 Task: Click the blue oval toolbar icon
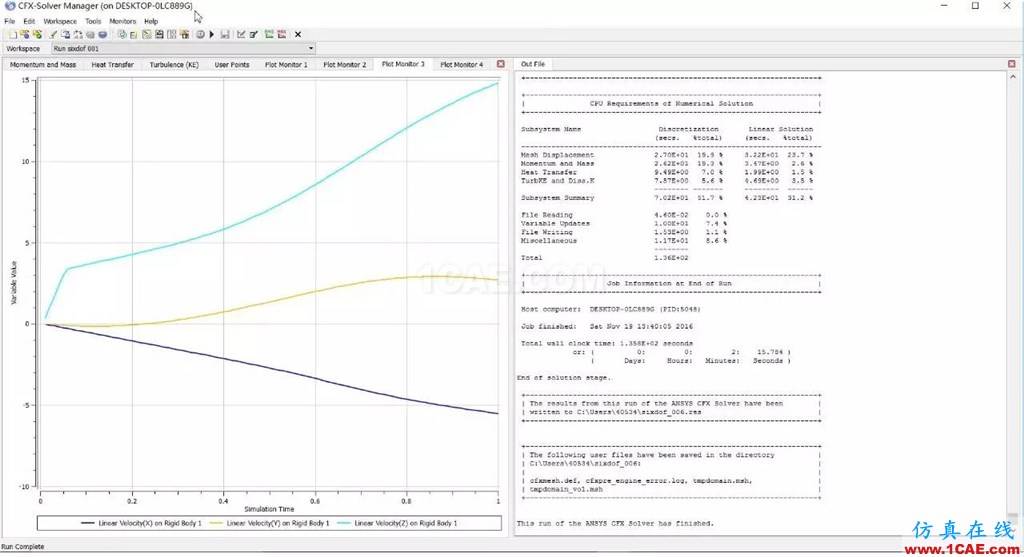click(x=103, y=34)
